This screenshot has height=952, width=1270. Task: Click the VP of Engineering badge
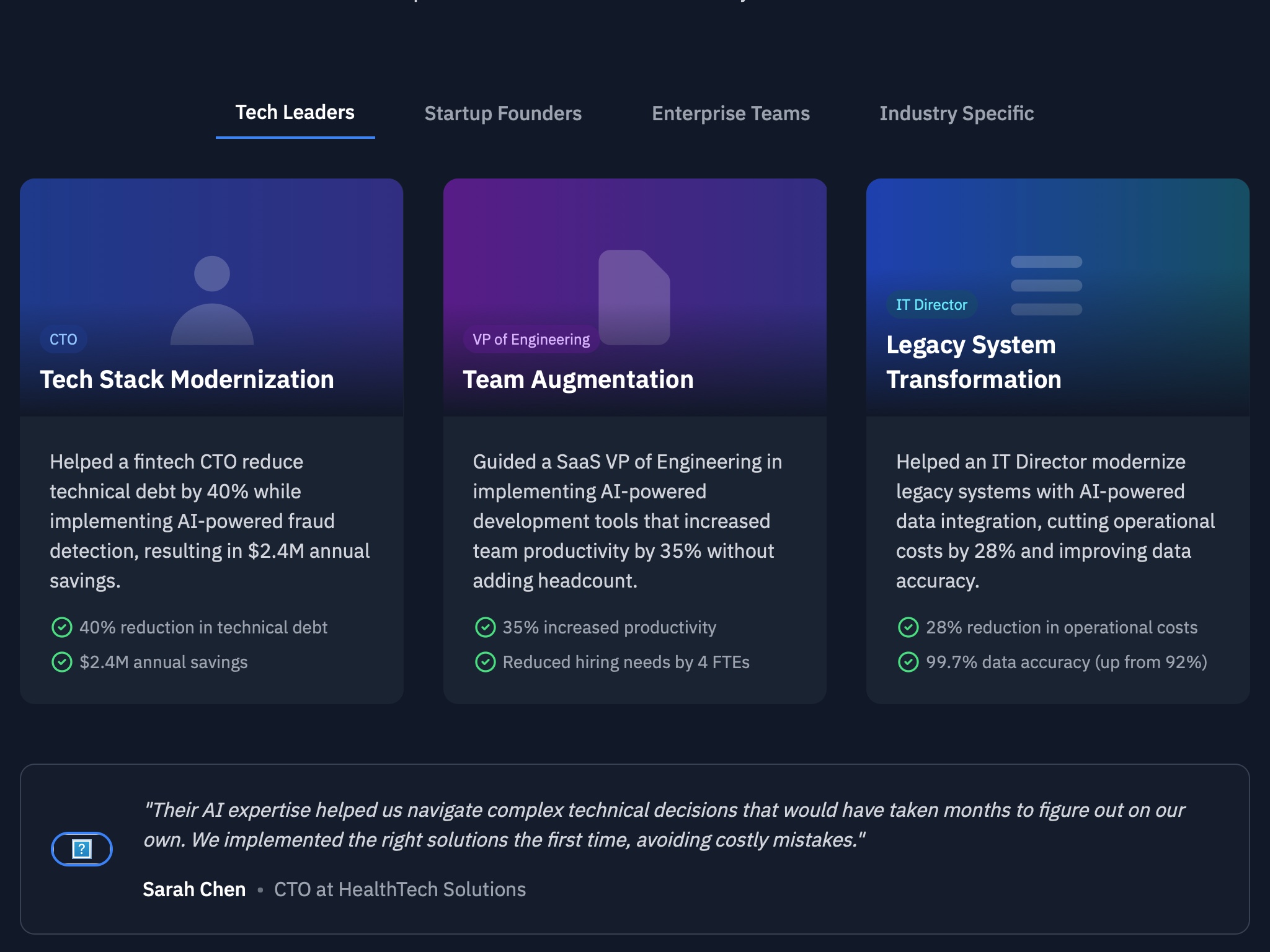click(x=531, y=339)
